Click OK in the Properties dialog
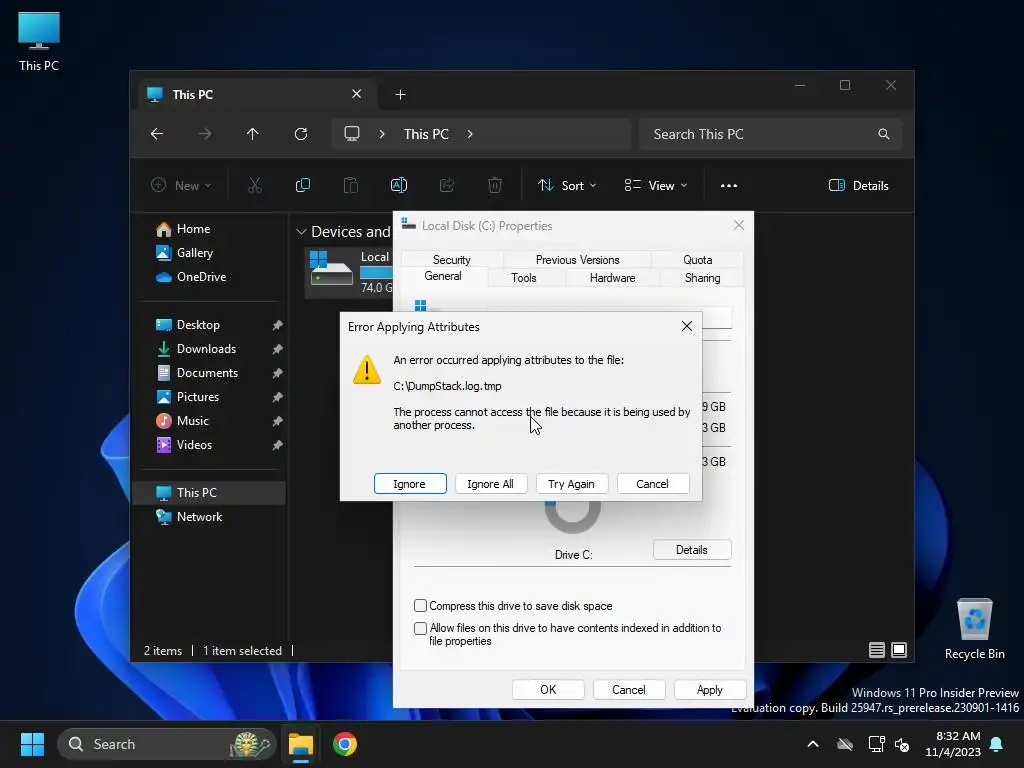The width and height of the screenshot is (1024, 768). pos(548,690)
